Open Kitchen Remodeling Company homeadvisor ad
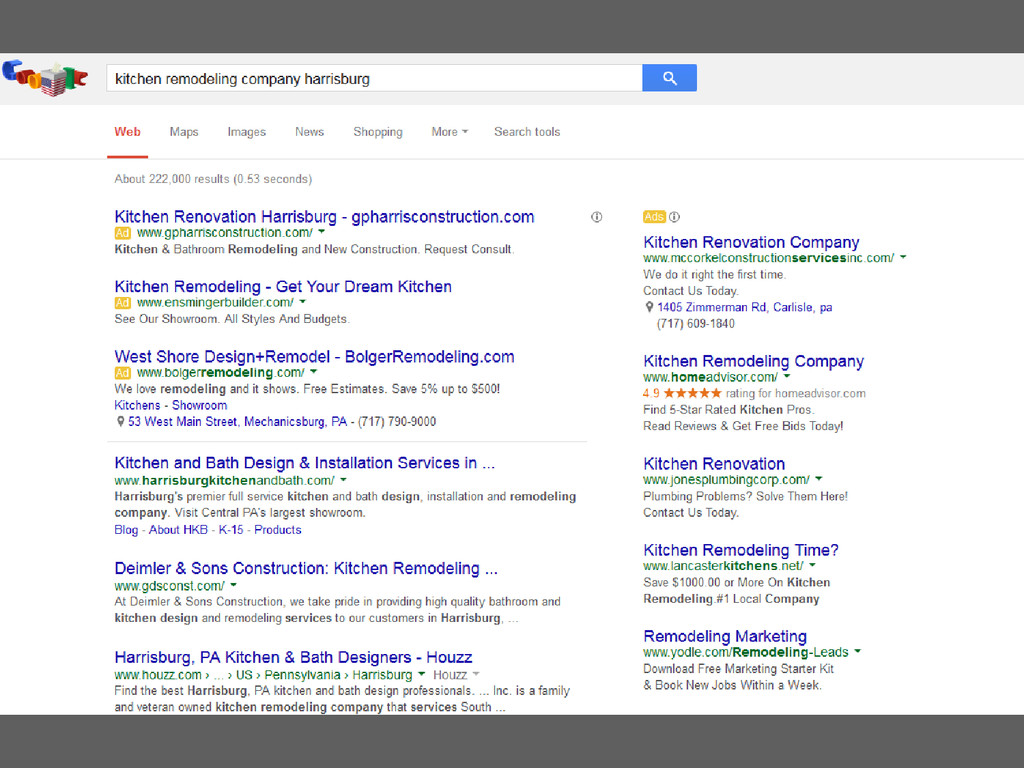1024x768 pixels. coord(754,361)
